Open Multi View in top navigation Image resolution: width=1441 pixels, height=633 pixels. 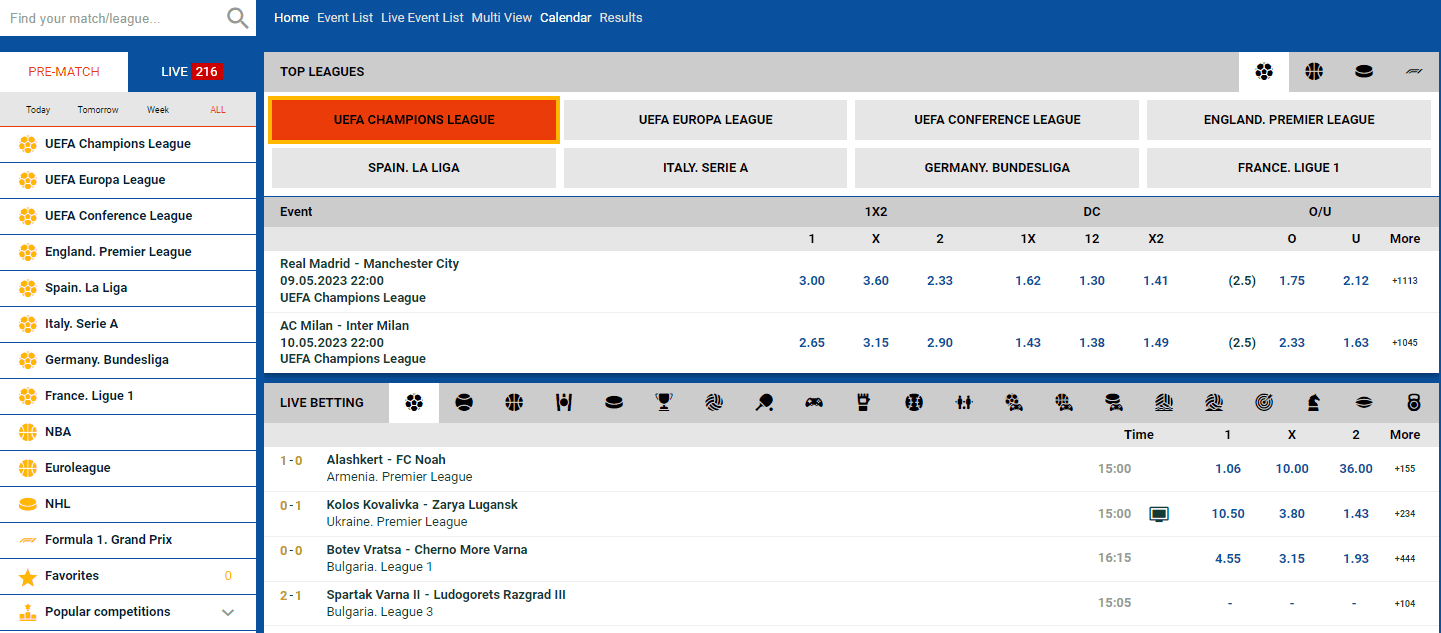[x=502, y=18]
